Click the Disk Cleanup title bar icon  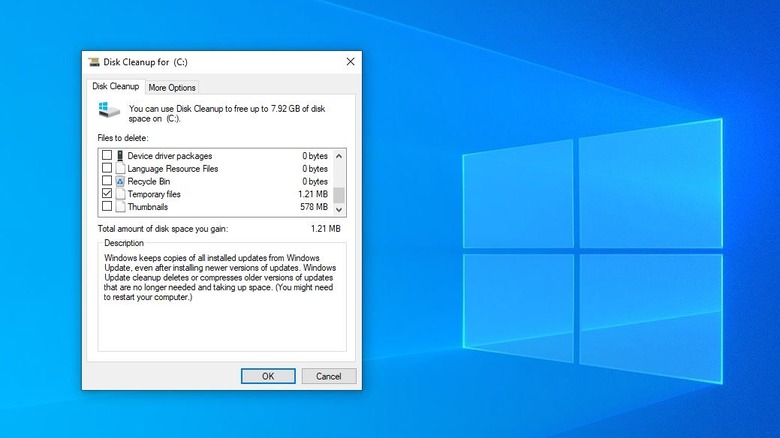tap(94, 62)
